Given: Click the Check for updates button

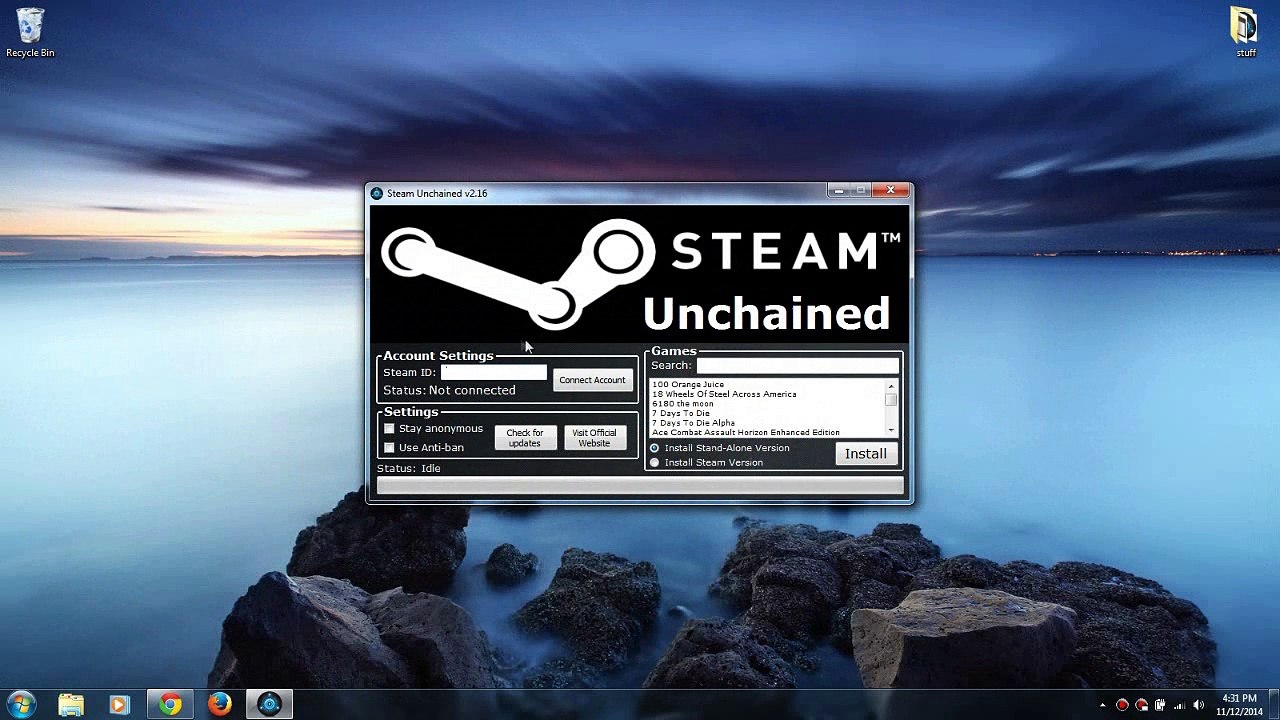Looking at the screenshot, I should point(525,438).
